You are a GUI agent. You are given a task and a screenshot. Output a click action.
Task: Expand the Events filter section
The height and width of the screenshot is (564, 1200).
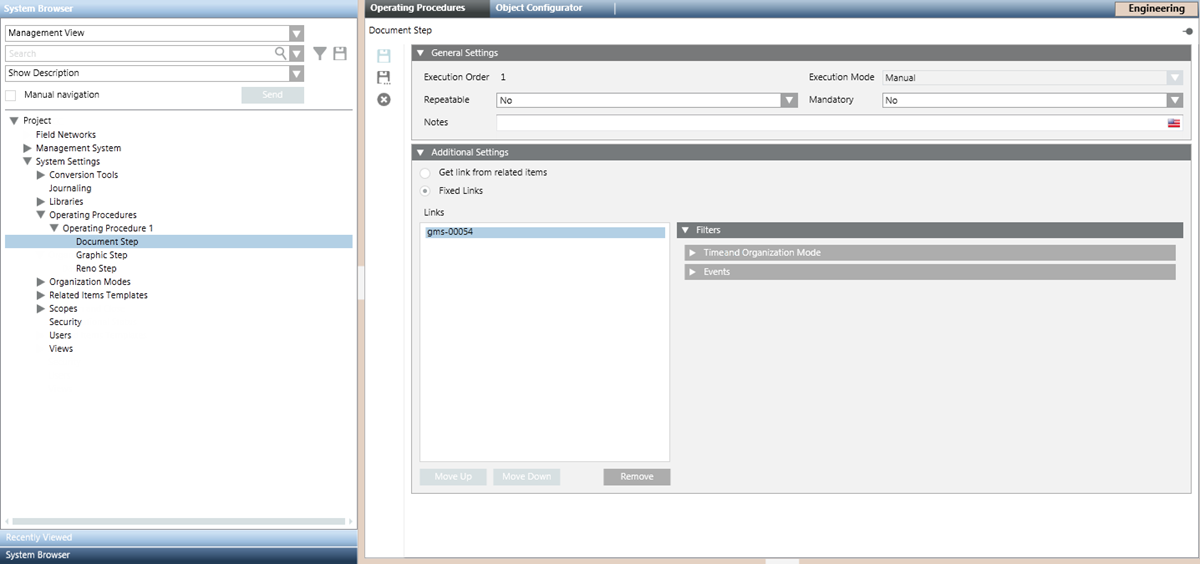(692, 272)
